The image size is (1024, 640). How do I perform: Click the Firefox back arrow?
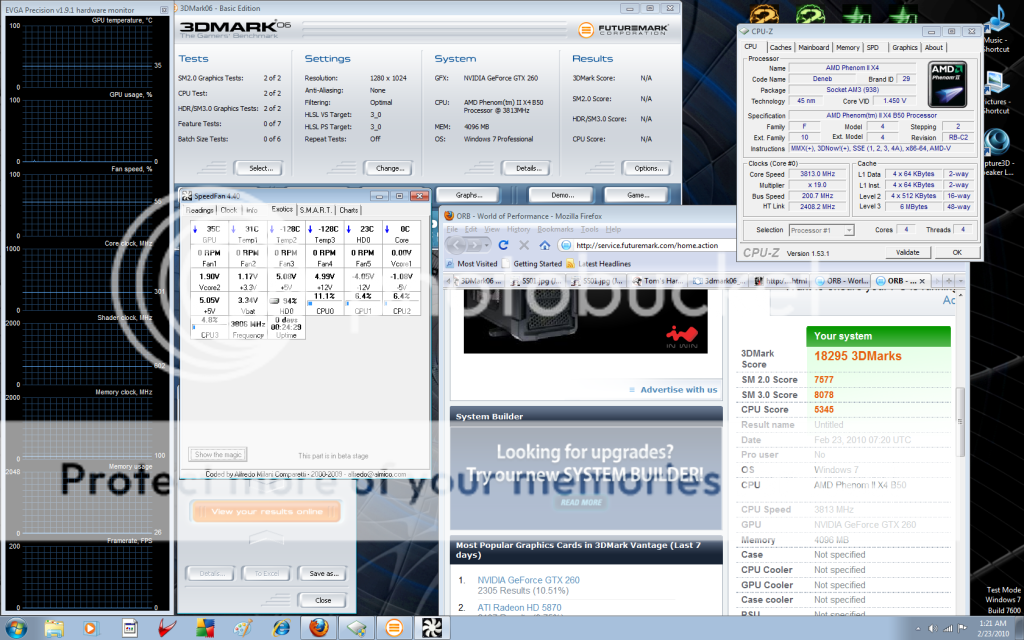[x=456, y=246]
